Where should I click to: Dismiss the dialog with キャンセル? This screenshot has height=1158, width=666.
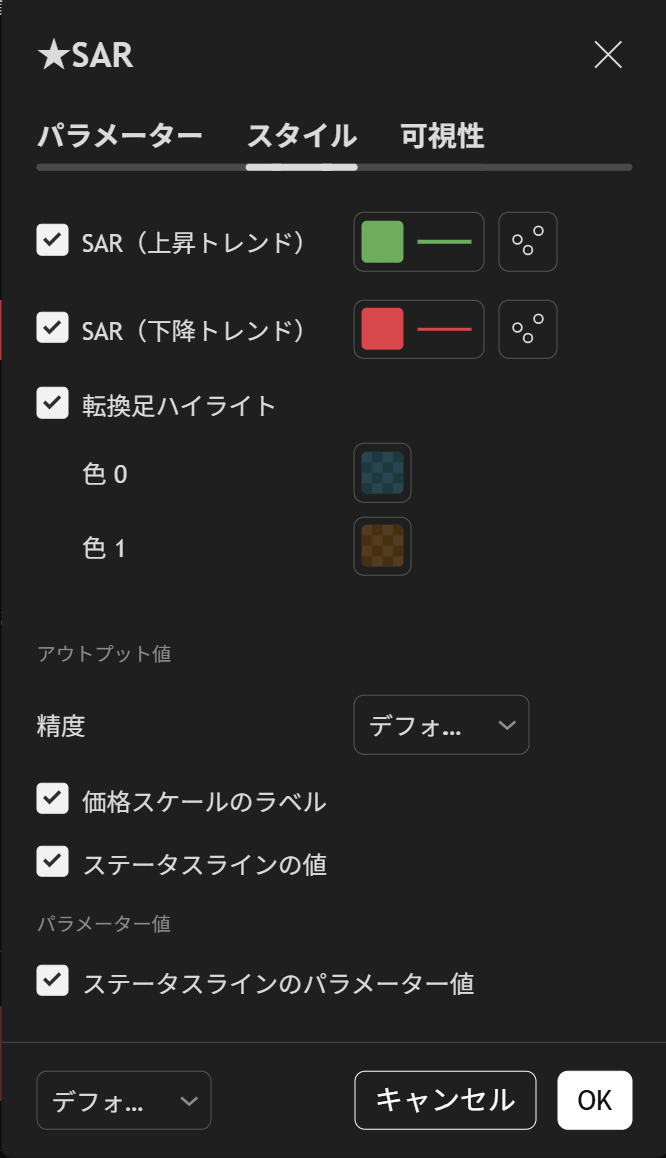[x=445, y=1100]
